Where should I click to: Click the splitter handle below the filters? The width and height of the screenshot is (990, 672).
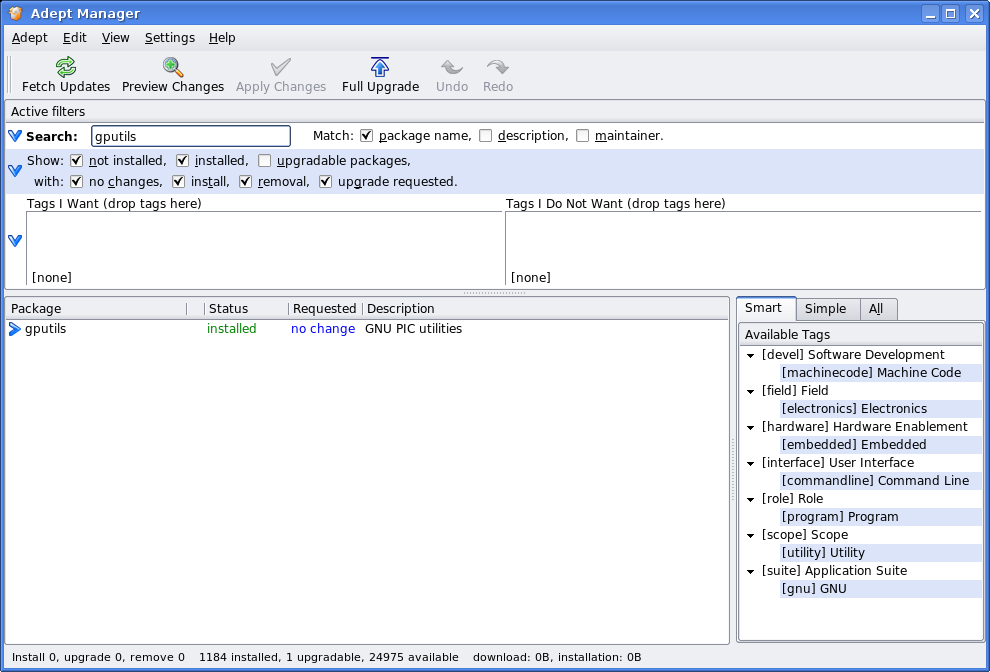494,293
